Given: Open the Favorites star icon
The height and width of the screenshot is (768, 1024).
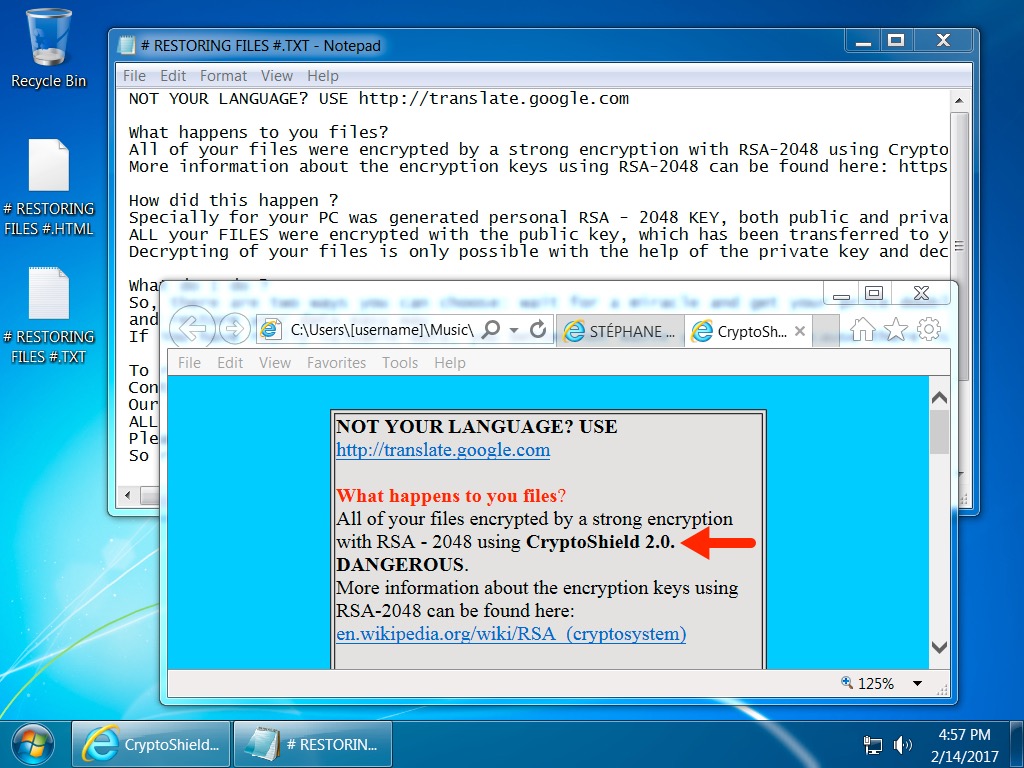Looking at the screenshot, I should [x=895, y=330].
